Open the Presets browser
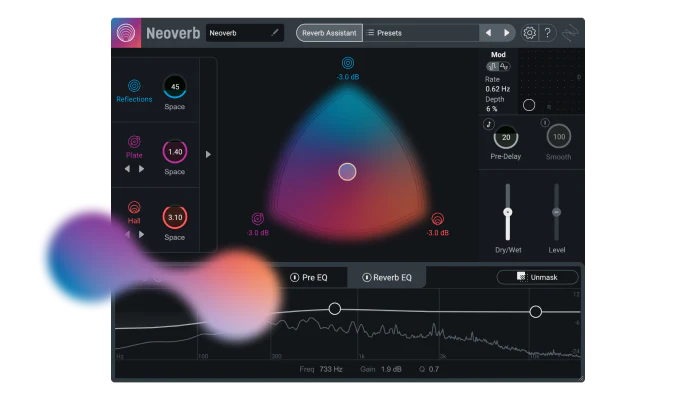The image size is (696, 400). point(421,33)
